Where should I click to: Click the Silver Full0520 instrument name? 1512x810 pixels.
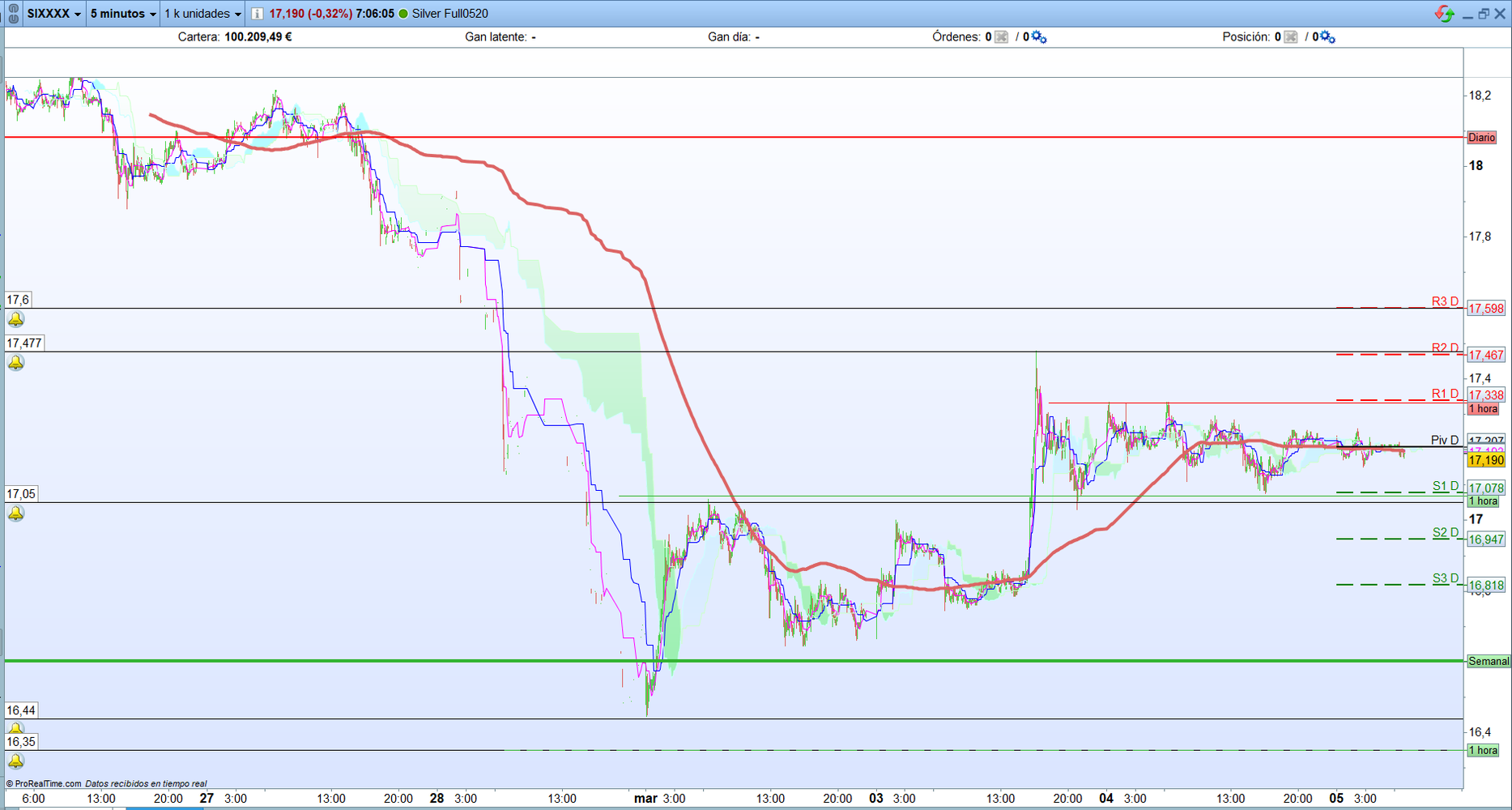[449, 14]
